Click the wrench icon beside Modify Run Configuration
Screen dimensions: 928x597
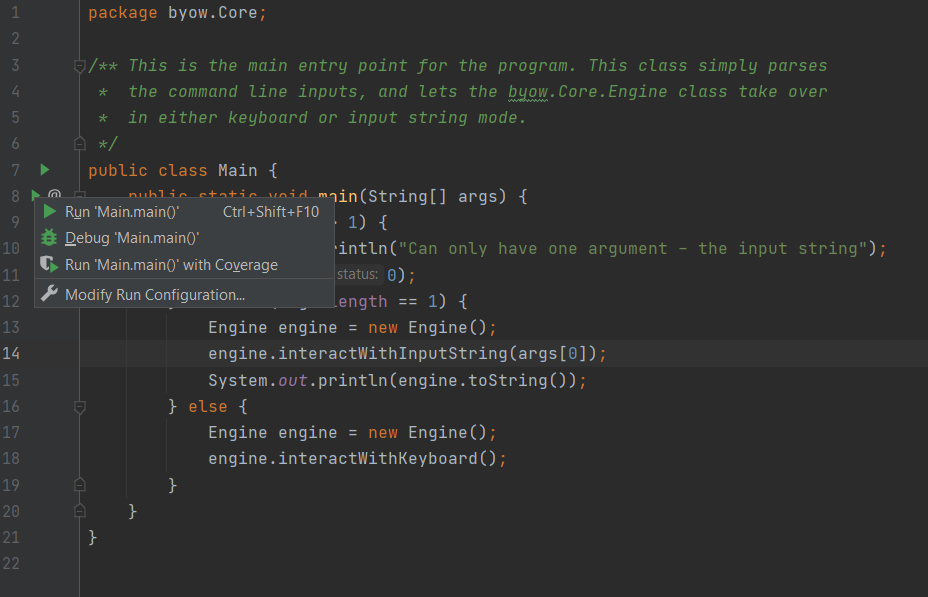coord(49,292)
